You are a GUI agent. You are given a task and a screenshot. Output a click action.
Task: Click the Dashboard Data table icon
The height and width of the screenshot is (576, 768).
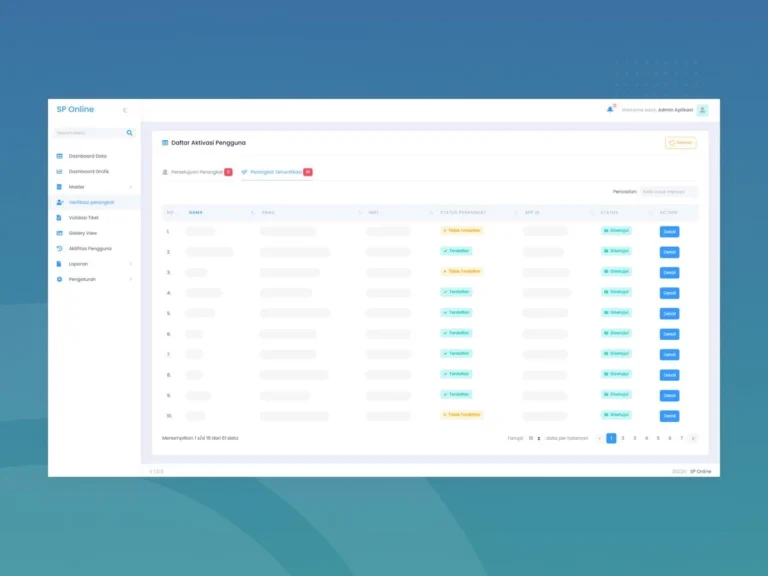click(59, 156)
